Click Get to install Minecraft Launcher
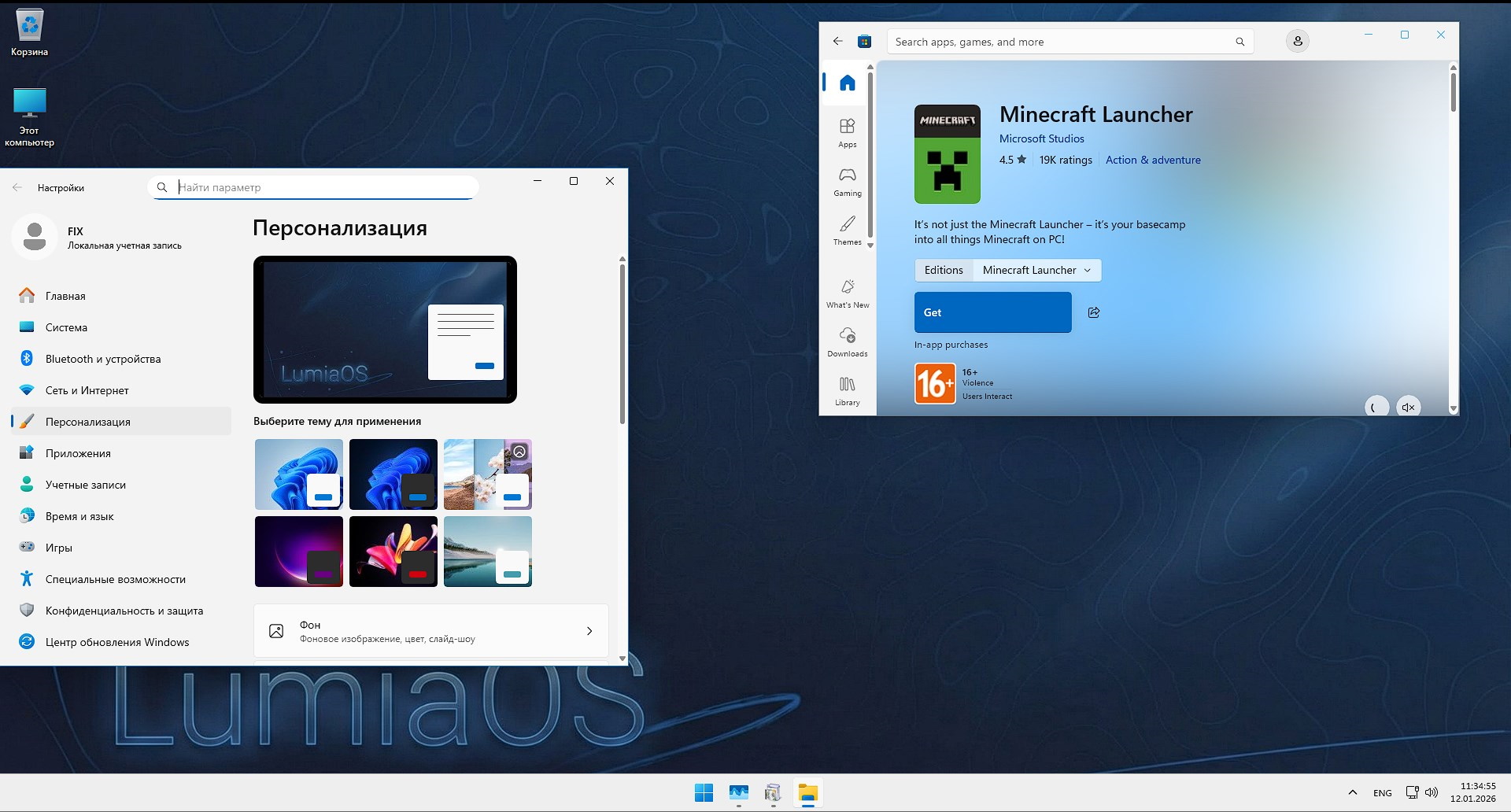This screenshot has width=1511, height=812. pyautogui.click(x=992, y=312)
